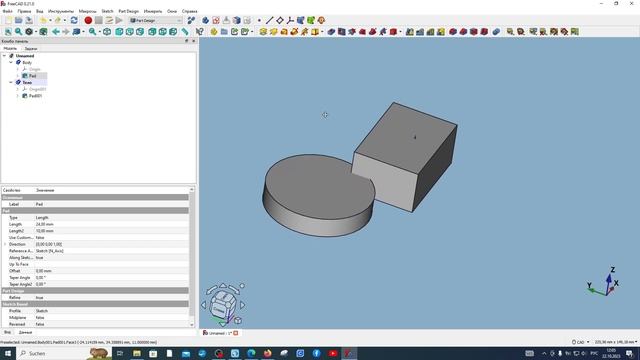Open the Sketch menu

click(107, 11)
